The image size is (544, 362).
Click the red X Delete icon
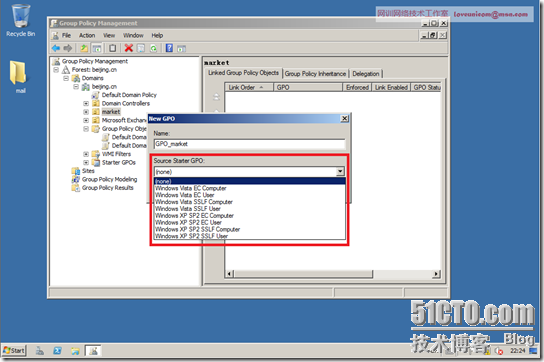coord(129,48)
